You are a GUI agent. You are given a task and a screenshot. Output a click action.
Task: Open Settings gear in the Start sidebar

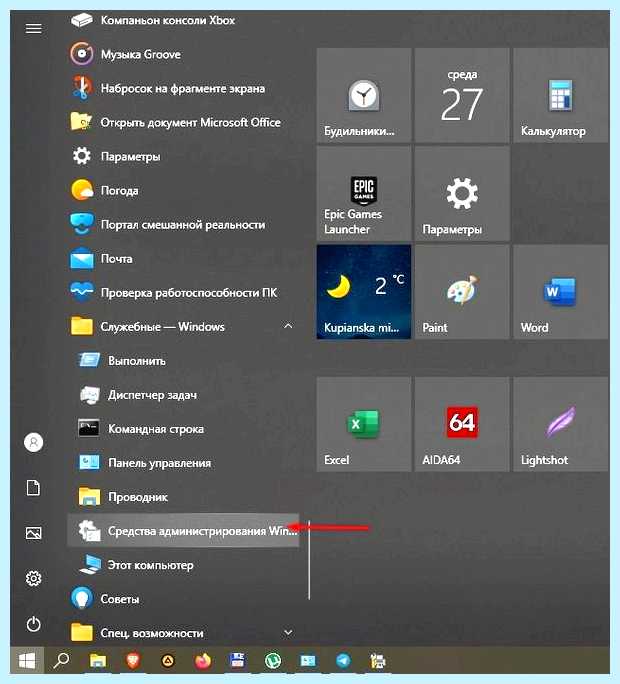(x=34, y=578)
